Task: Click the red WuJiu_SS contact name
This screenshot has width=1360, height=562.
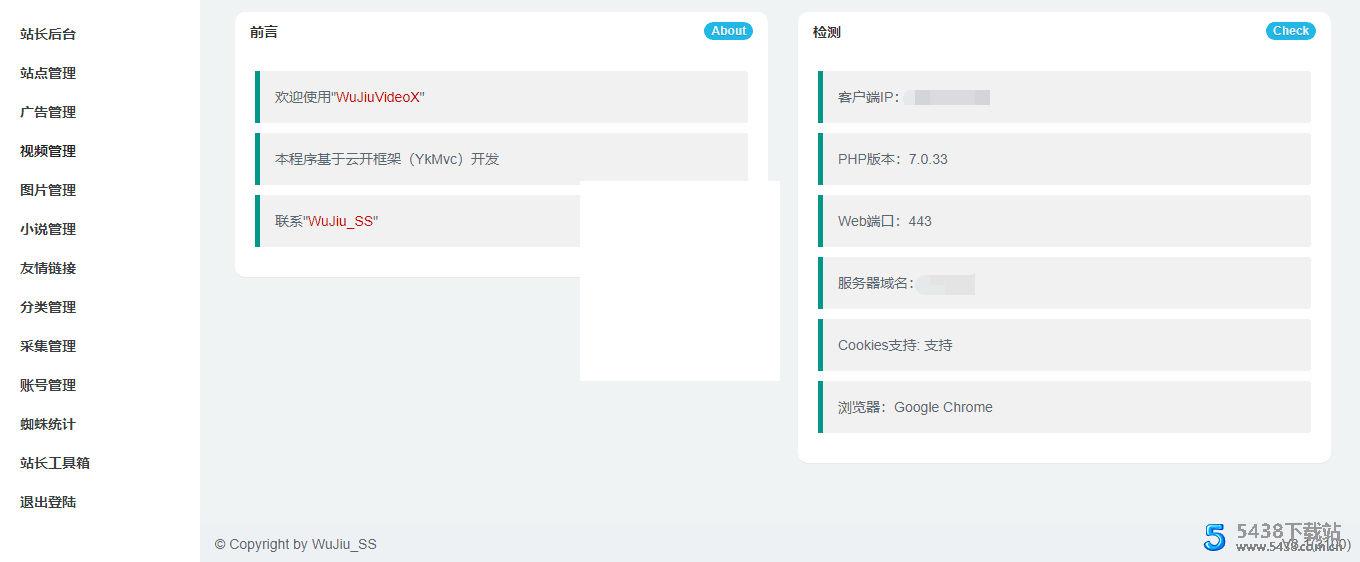Action: point(341,221)
